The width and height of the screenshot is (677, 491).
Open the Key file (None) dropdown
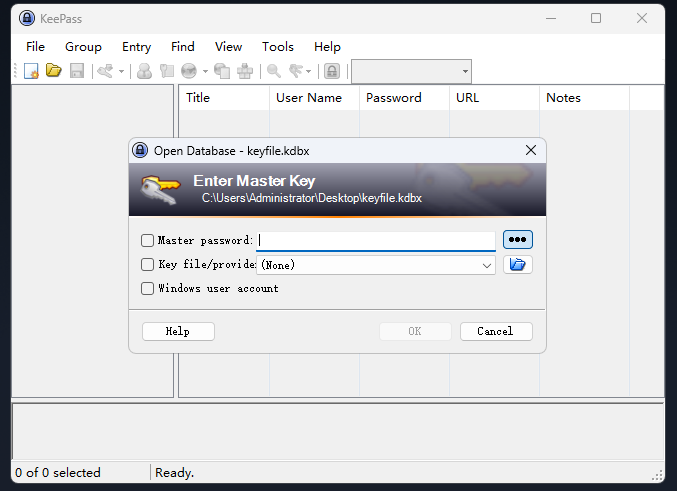pos(376,265)
